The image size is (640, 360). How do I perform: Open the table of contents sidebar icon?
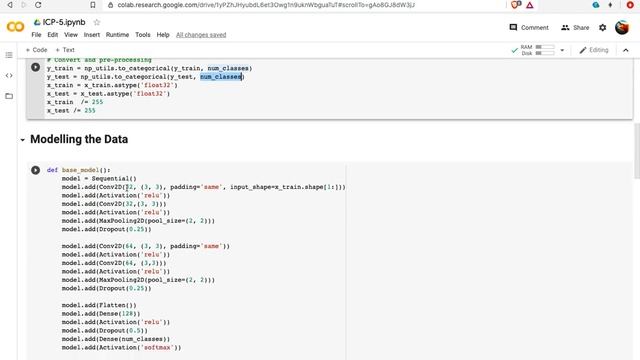tap(9, 55)
